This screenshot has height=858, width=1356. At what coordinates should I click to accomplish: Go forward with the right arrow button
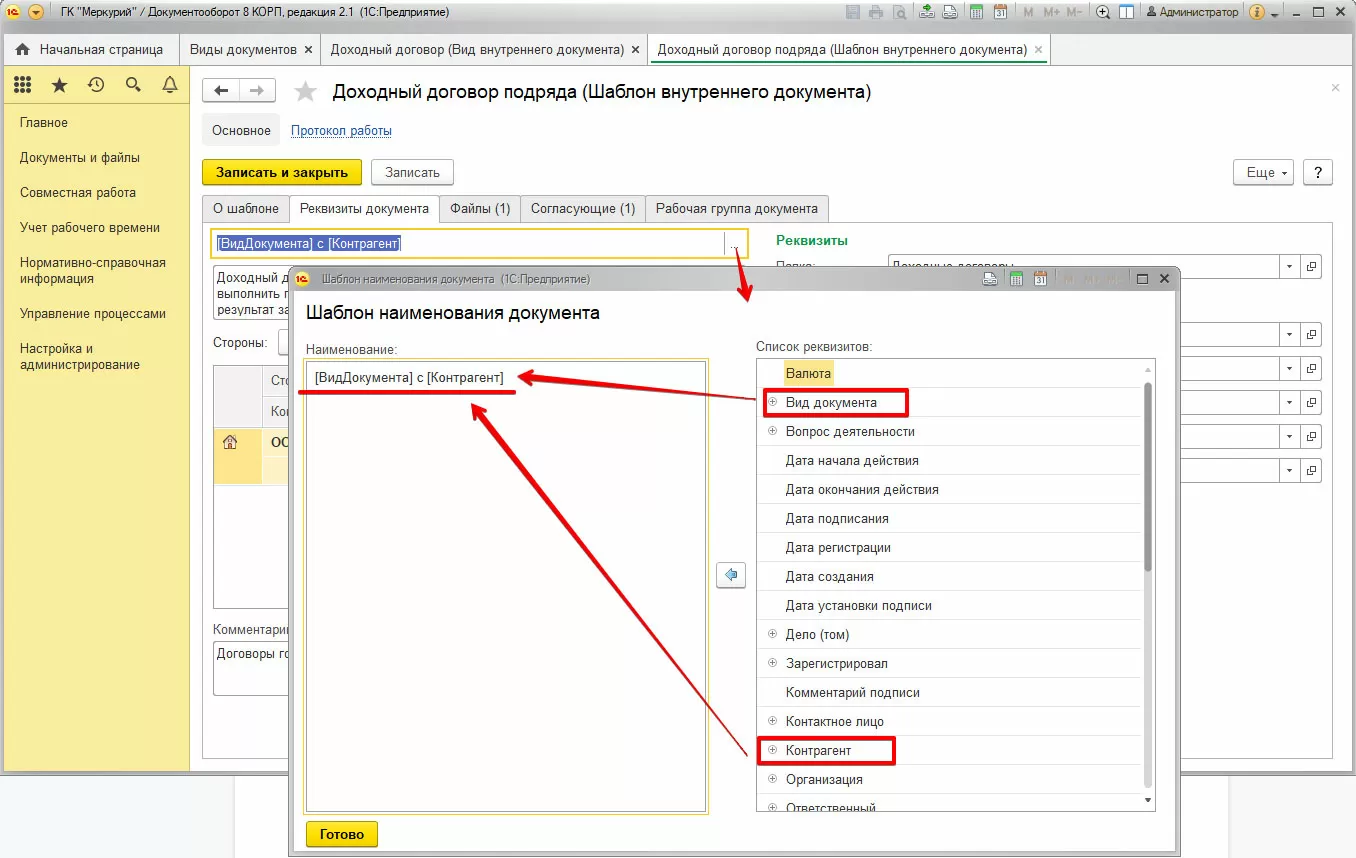[257, 91]
